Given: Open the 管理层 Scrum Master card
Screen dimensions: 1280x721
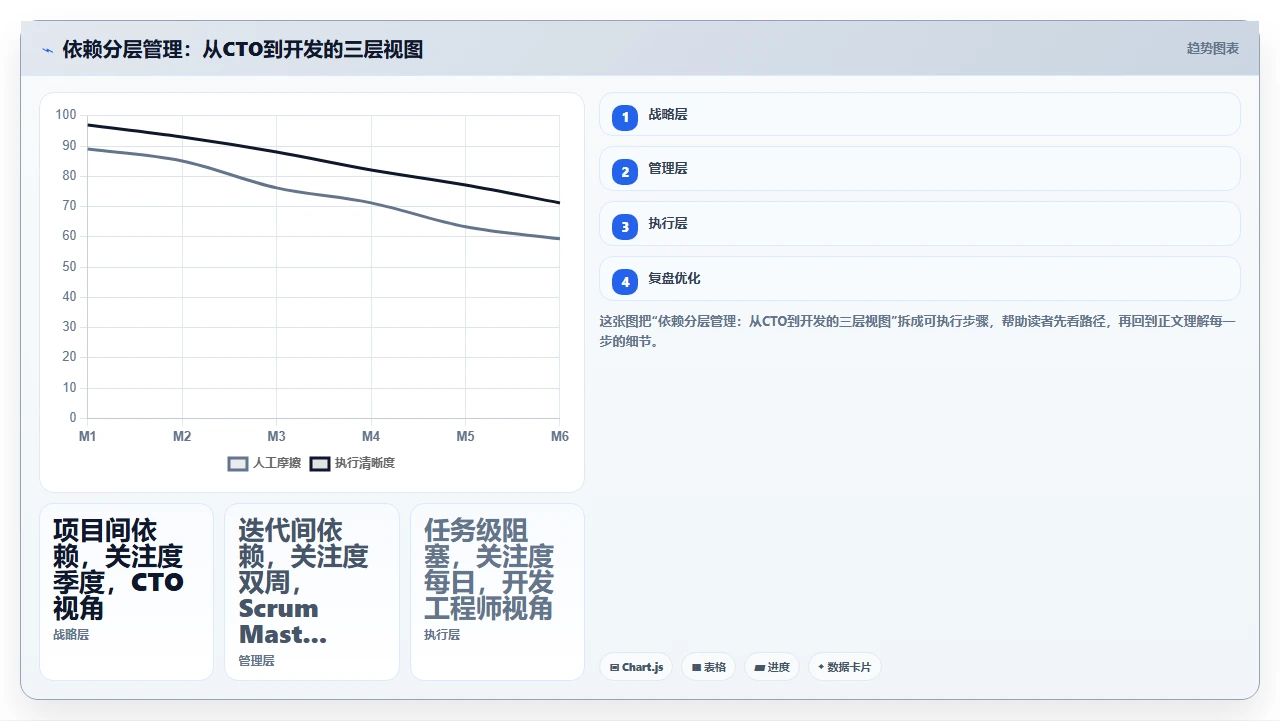Looking at the screenshot, I should pyautogui.click(x=312, y=592).
